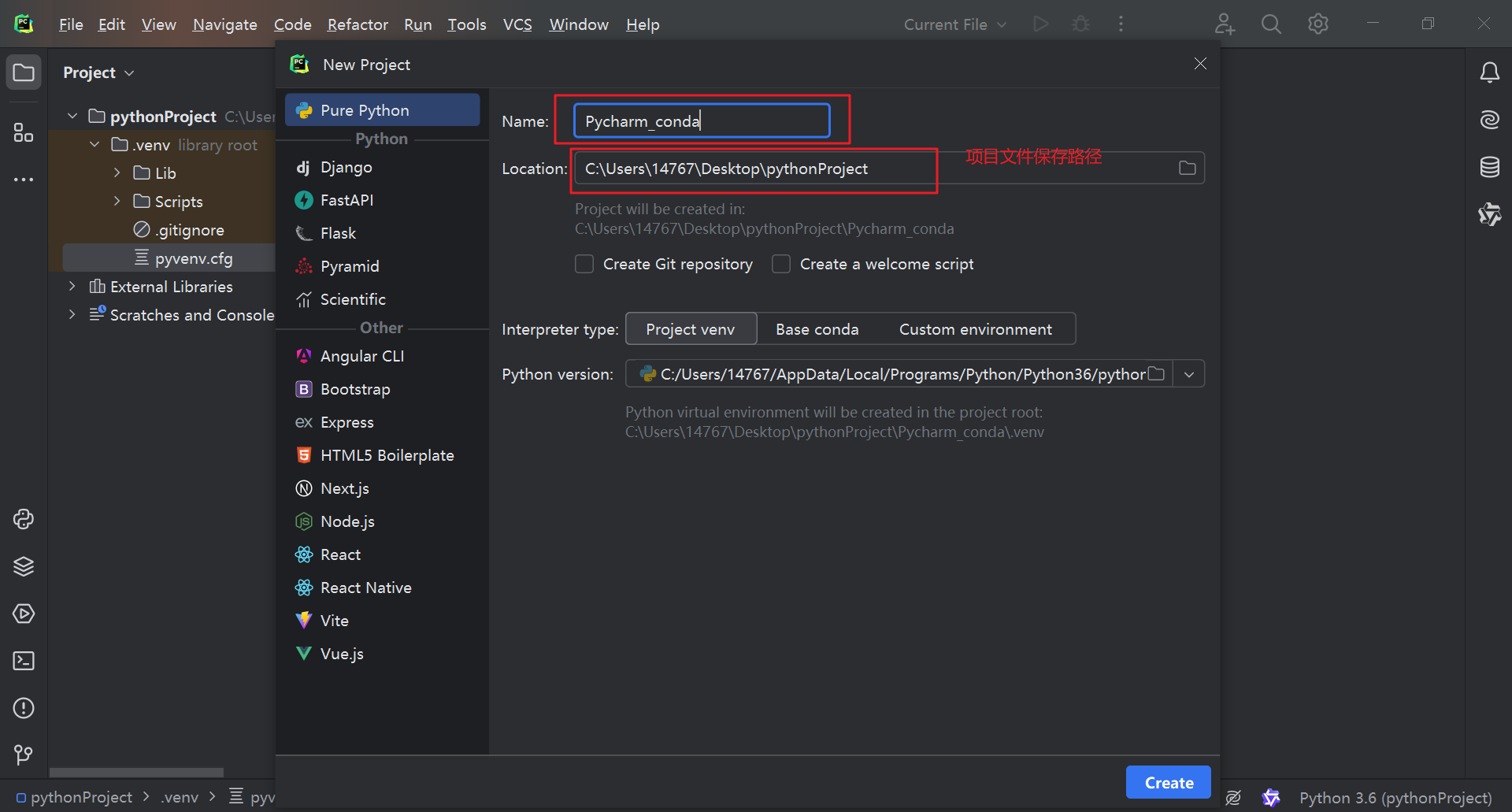1512x812 pixels.
Task: Open the VCS menu
Action: coord(517,24)
